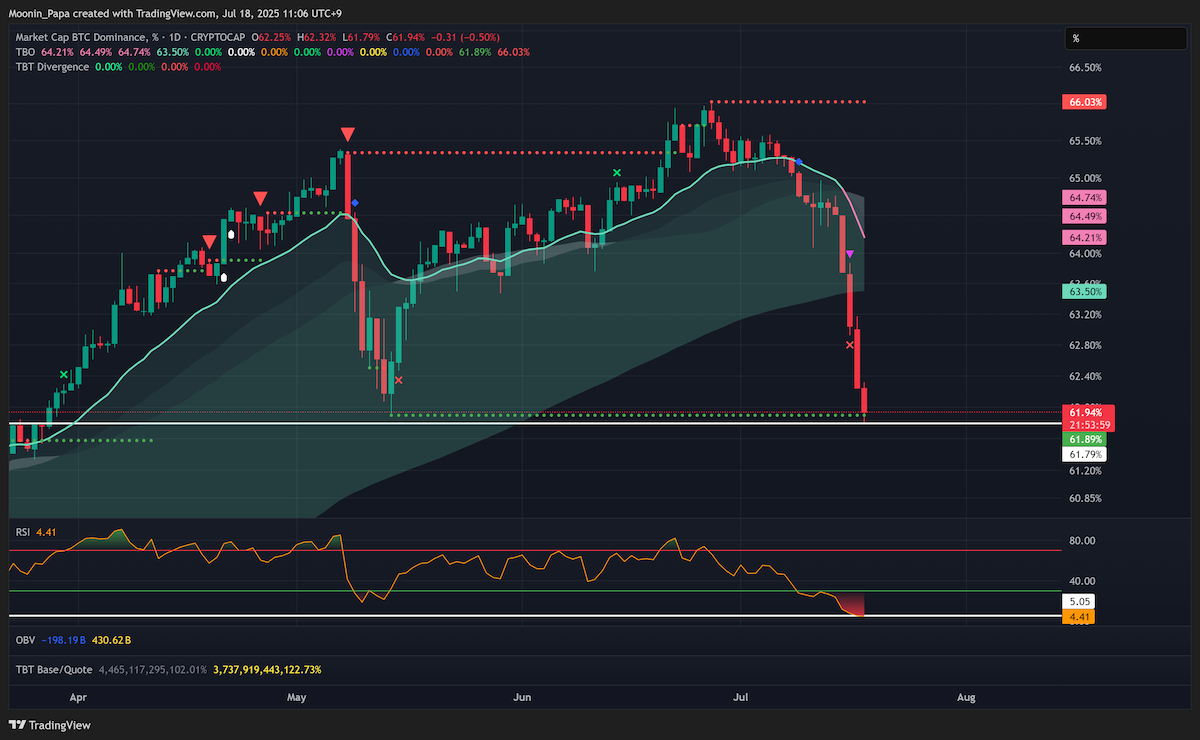Click the blue diamond on the July moving average
Image resolution: width=1200 pixels, height=740 pixels.
(x=798, y=161)
